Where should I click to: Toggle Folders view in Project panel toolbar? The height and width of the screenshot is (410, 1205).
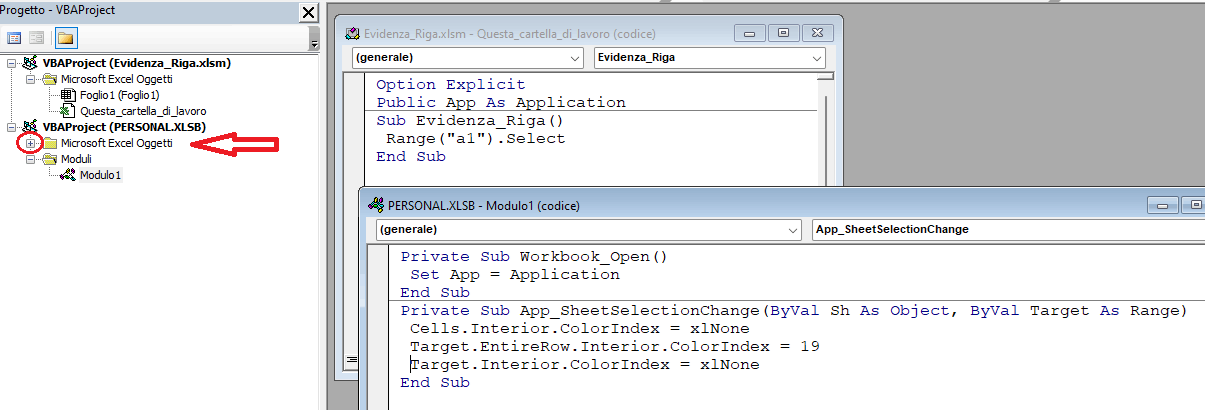(x=65, y=38)
